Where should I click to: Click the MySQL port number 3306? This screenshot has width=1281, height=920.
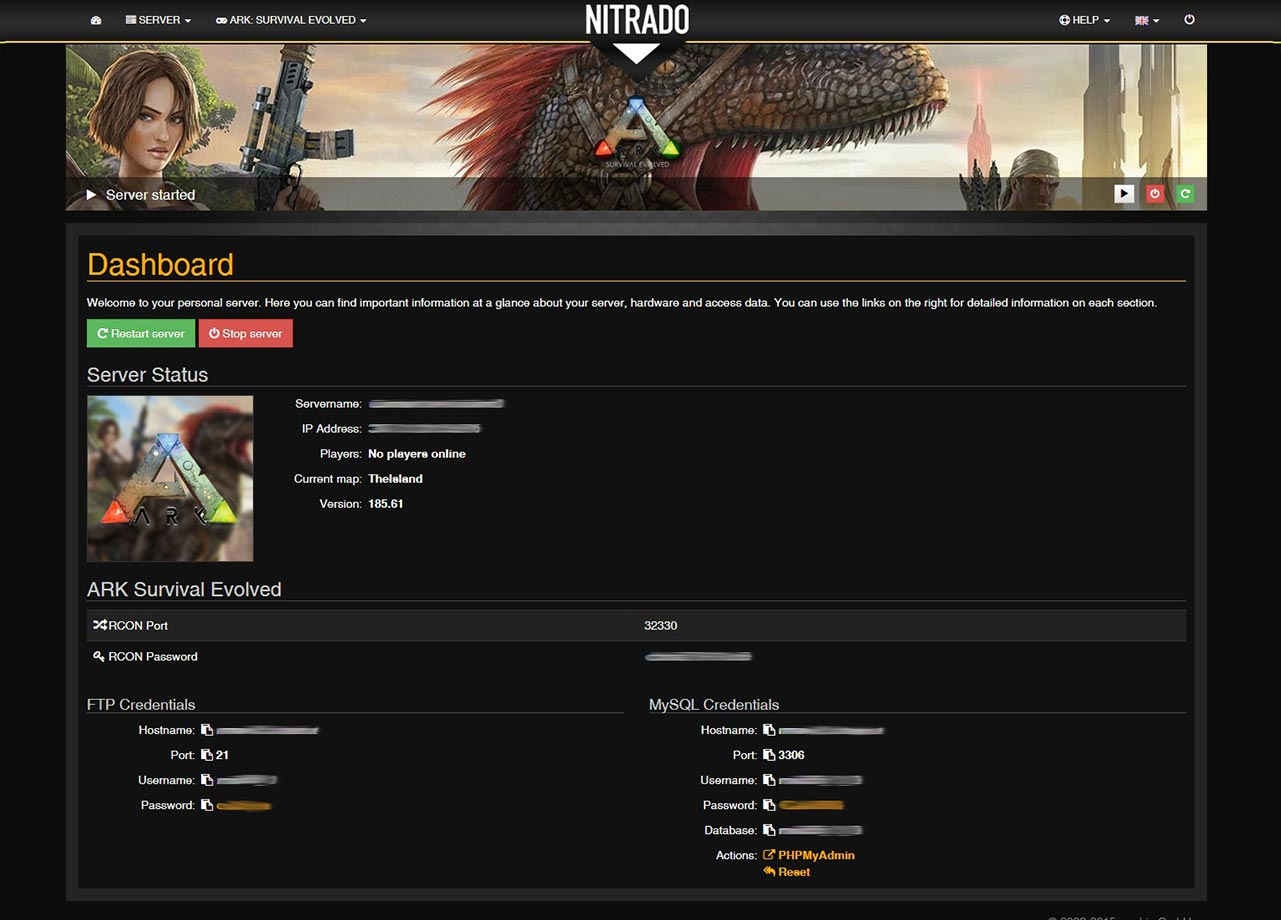tap(791, 756)
